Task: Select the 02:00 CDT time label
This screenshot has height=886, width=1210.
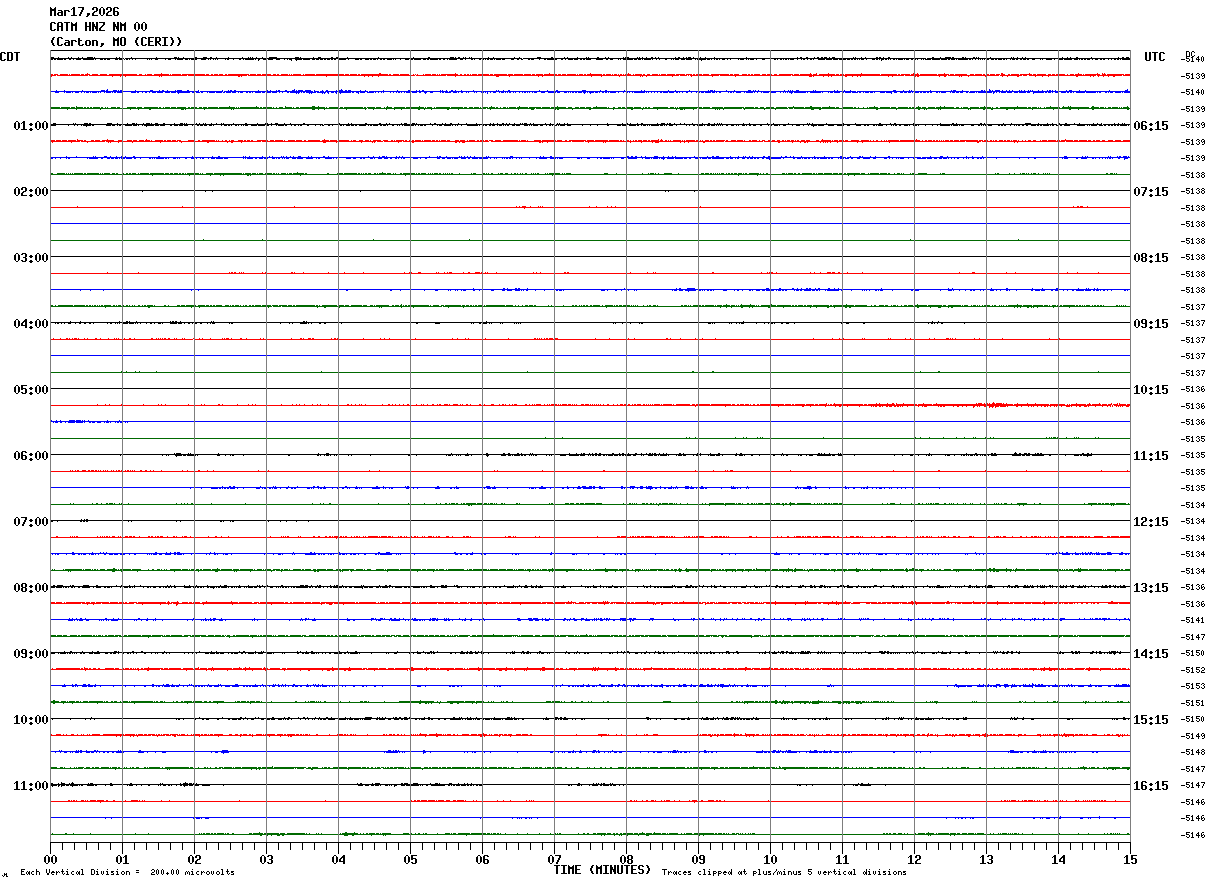Action: (31, 192)
